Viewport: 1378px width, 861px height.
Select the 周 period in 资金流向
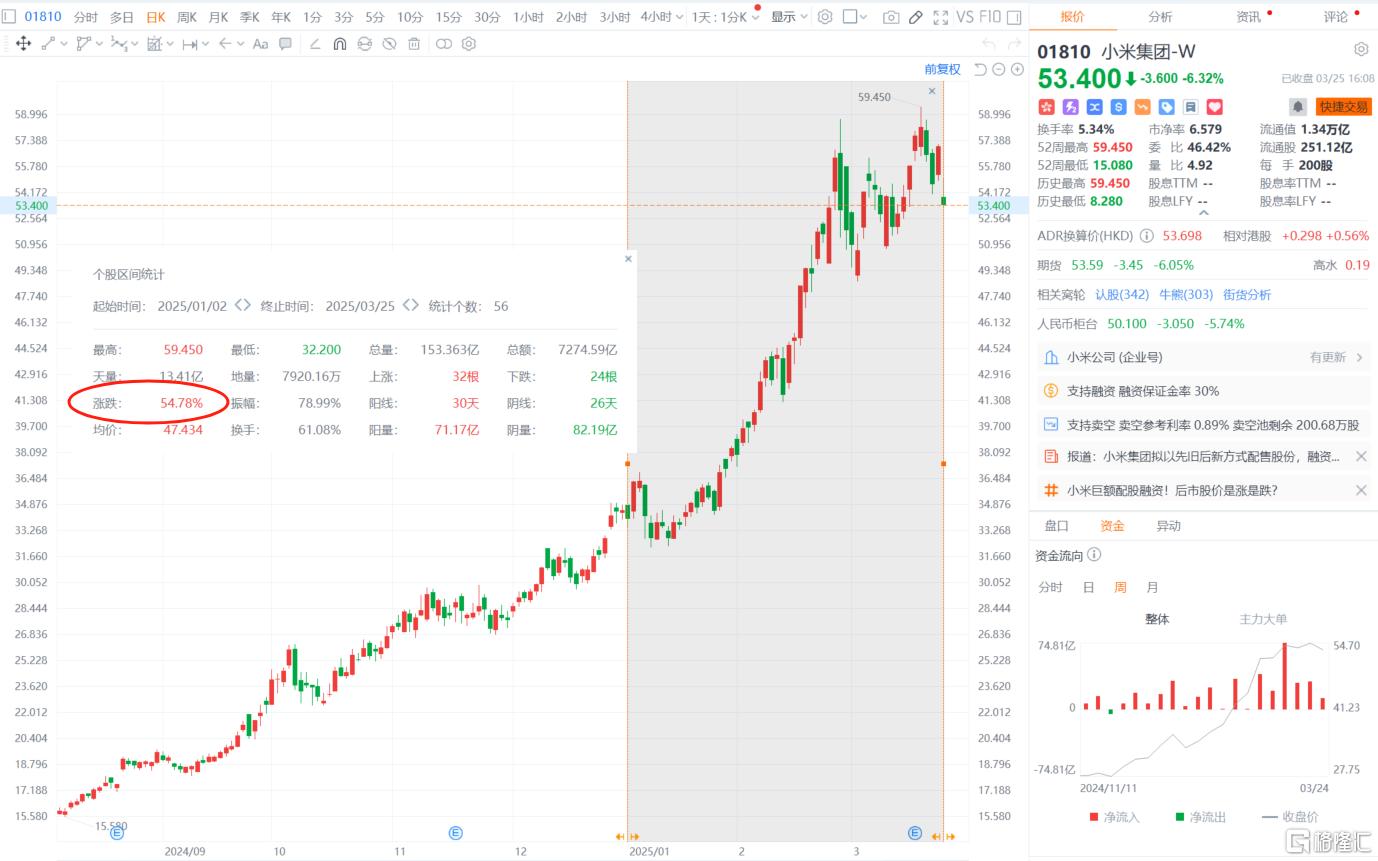1120,587
